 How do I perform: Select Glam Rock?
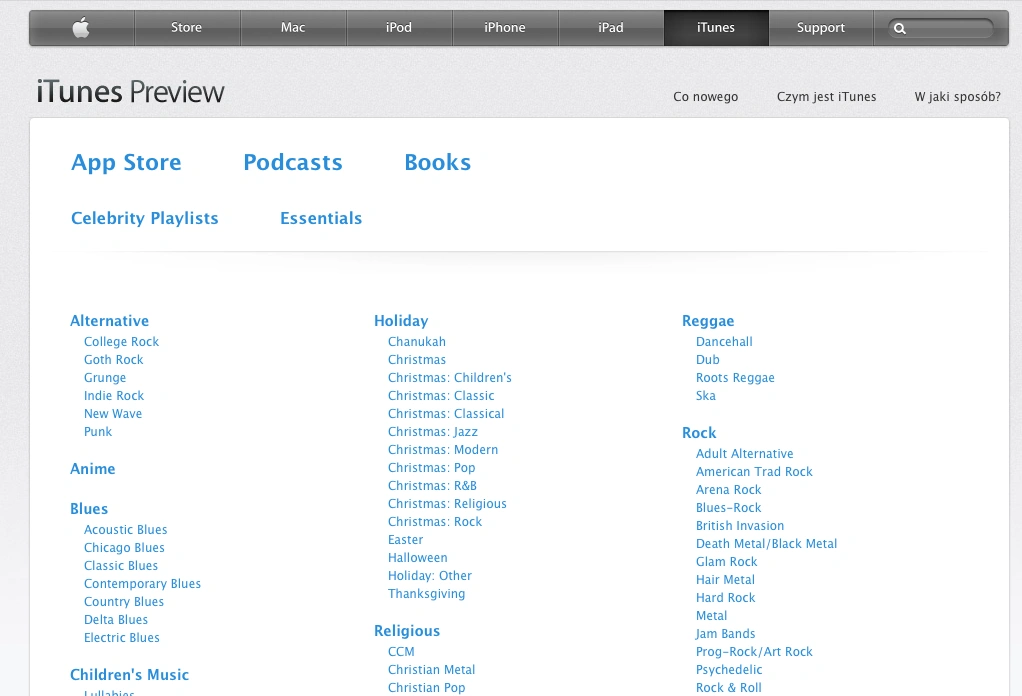[x=726, y=562]
